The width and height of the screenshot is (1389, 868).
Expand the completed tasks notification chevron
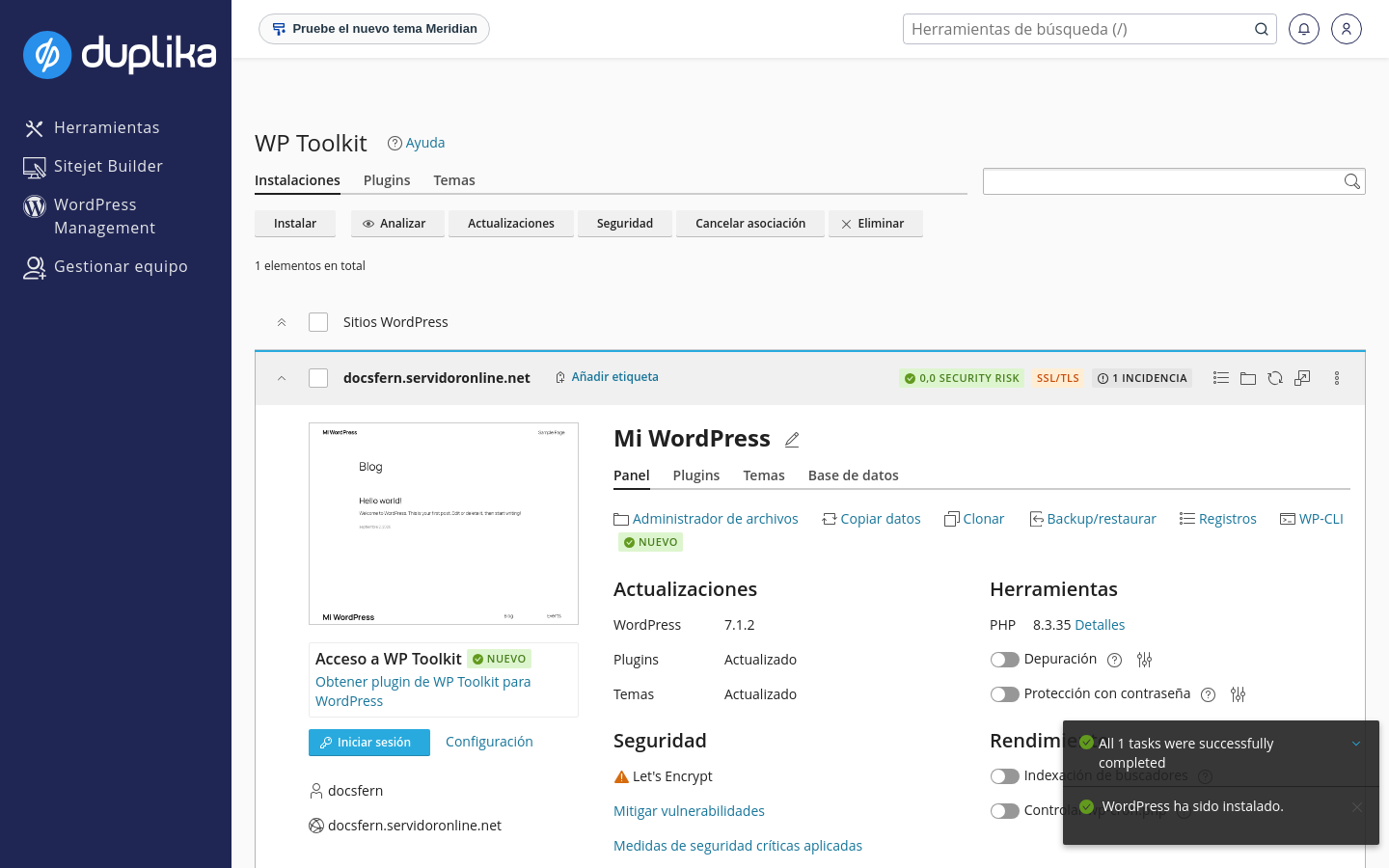point(1356,744)
